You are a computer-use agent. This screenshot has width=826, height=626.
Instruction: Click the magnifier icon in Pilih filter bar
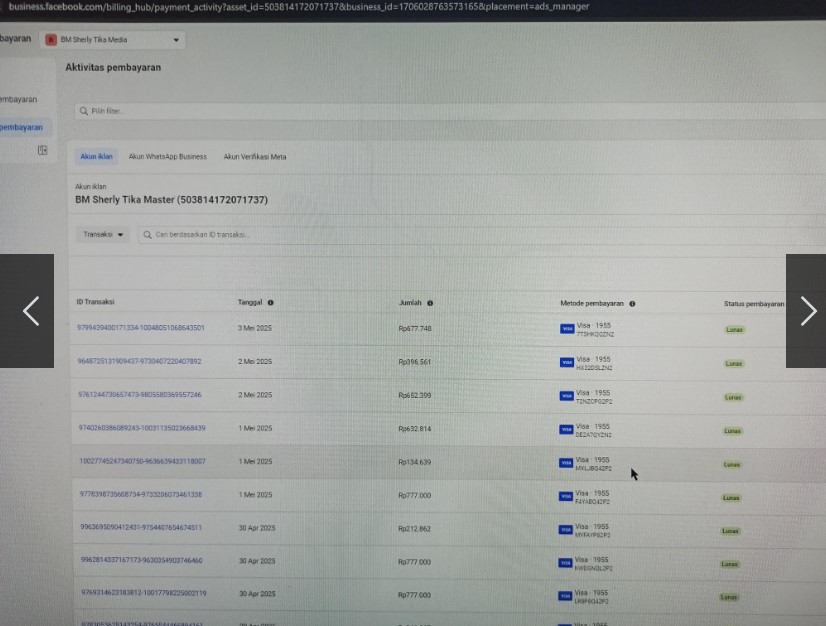(x=84, y=111)
